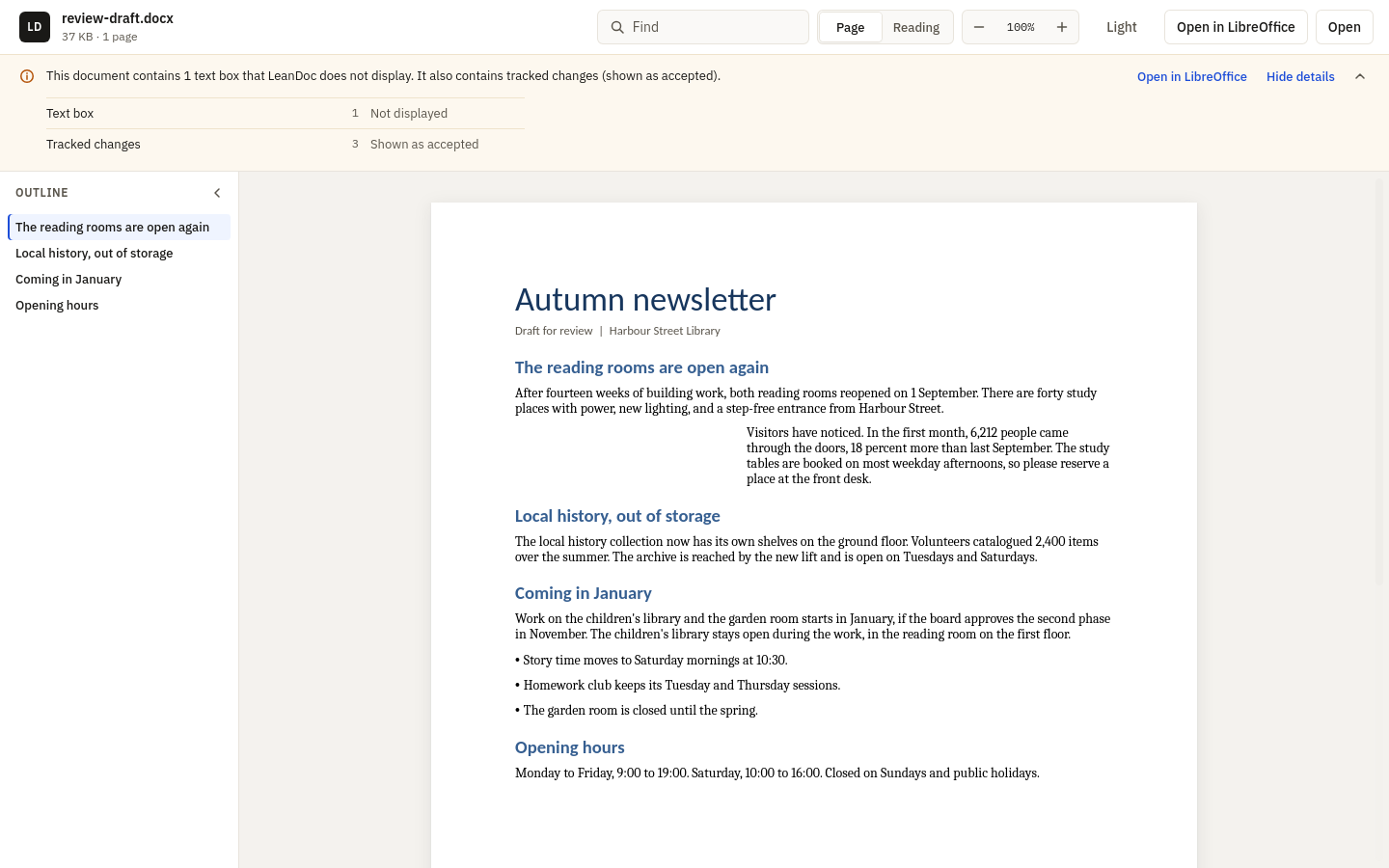
Task: Click inside the Find search field
Action: 703,27
